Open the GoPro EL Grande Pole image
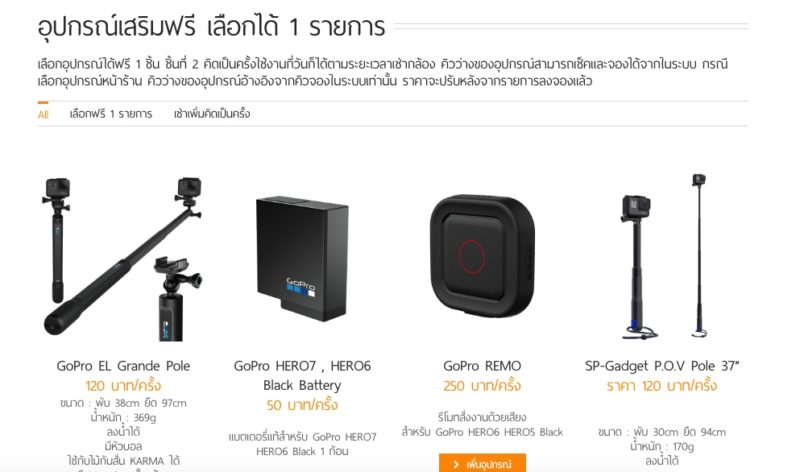Image resolution: width=800 pixels, height=472 pixels. [122, 259]
